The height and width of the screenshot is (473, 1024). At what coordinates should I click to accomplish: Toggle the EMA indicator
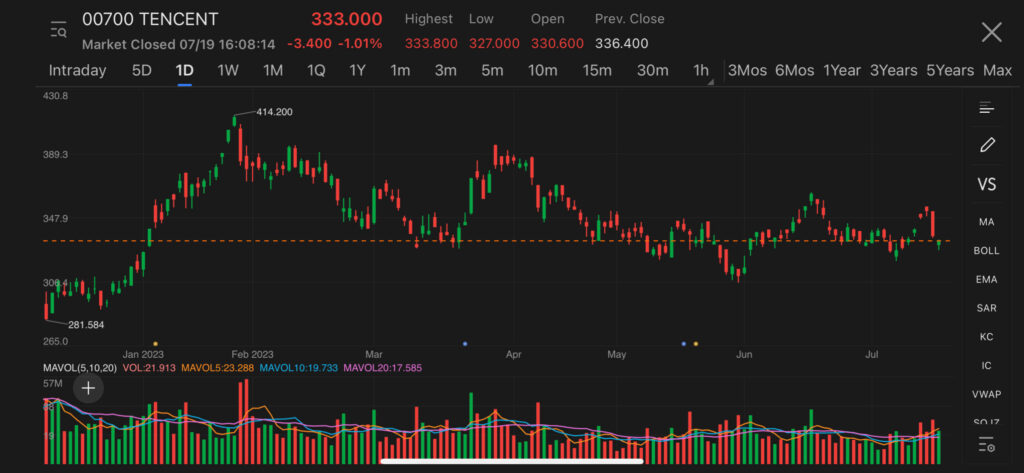click(986, 280)
